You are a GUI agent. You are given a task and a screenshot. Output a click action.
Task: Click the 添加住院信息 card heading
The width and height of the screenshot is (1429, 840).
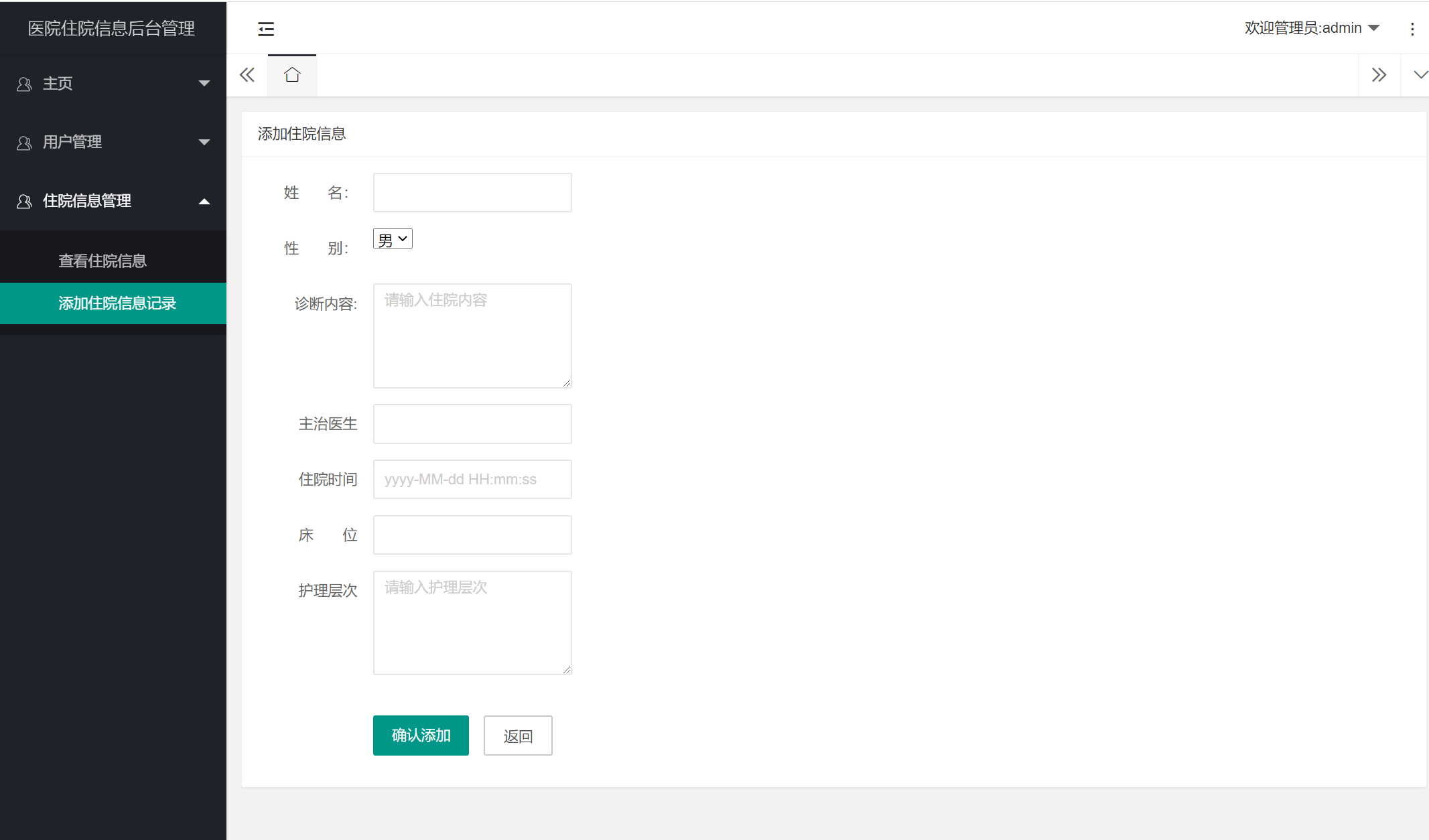[301, 134]
